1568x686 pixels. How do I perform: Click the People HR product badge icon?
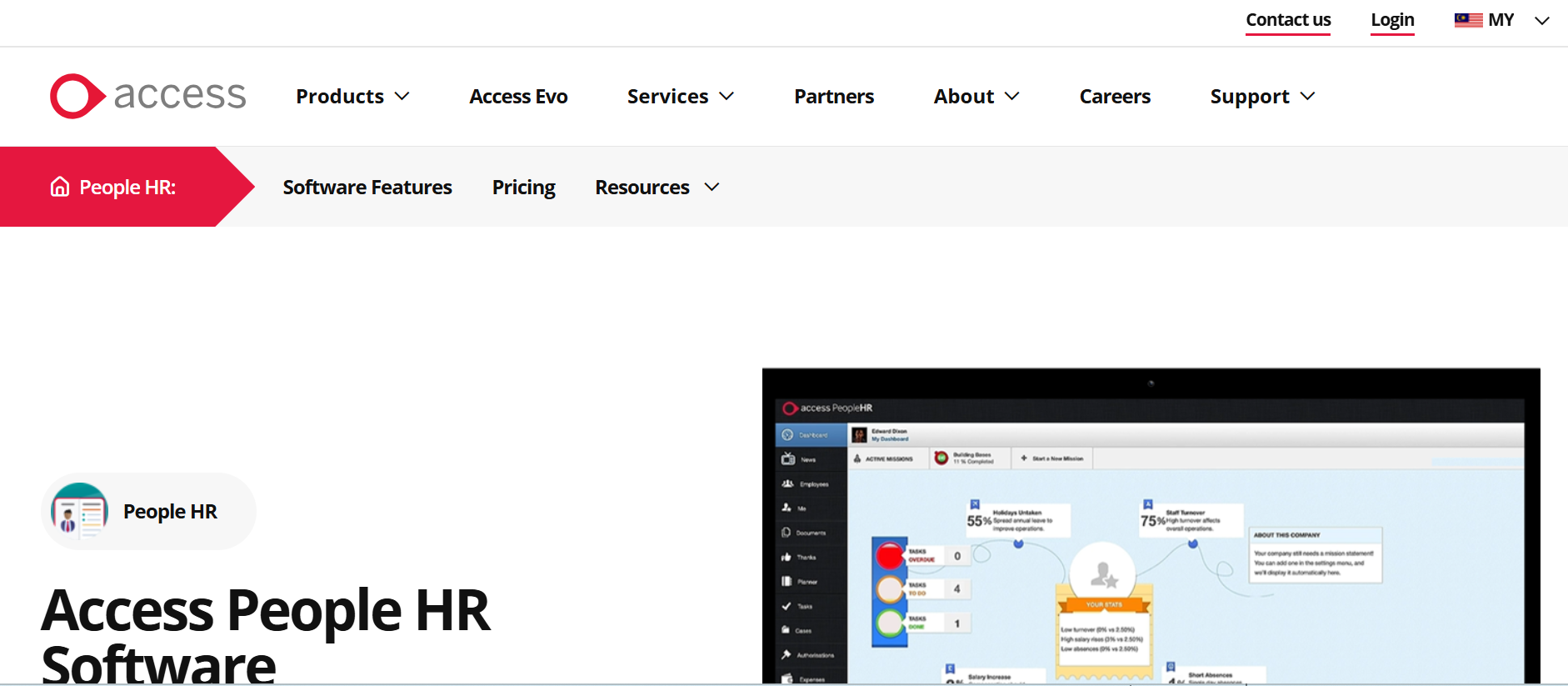79,511
